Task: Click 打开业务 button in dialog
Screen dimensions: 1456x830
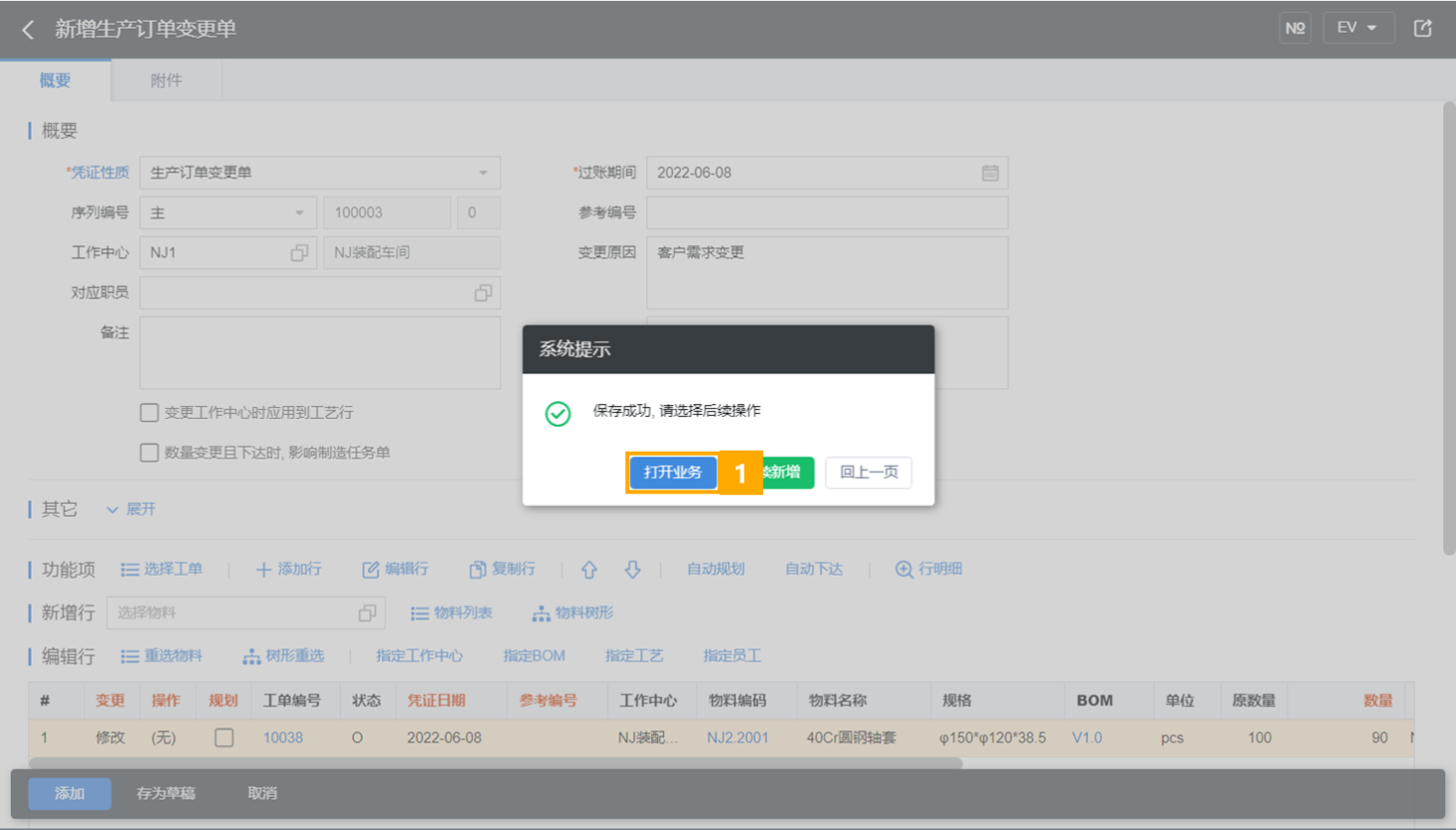Action: click(672, 472)
